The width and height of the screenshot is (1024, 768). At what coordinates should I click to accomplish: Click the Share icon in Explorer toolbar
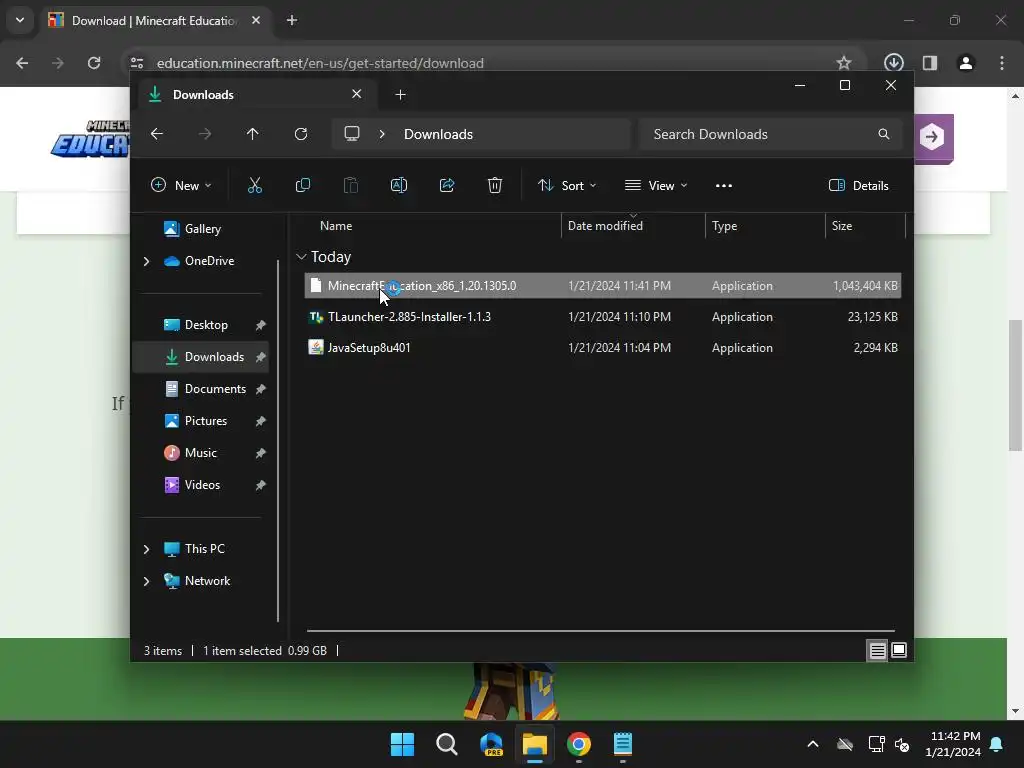pyautogui.click(x=447, y=185)
